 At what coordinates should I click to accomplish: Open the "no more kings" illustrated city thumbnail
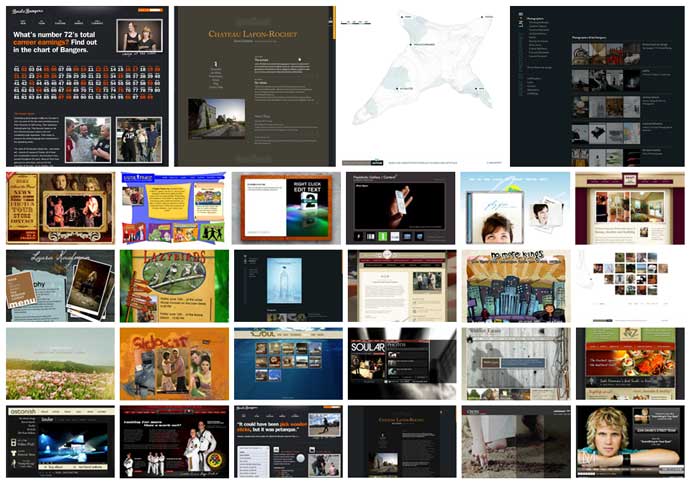click(516, 286)
